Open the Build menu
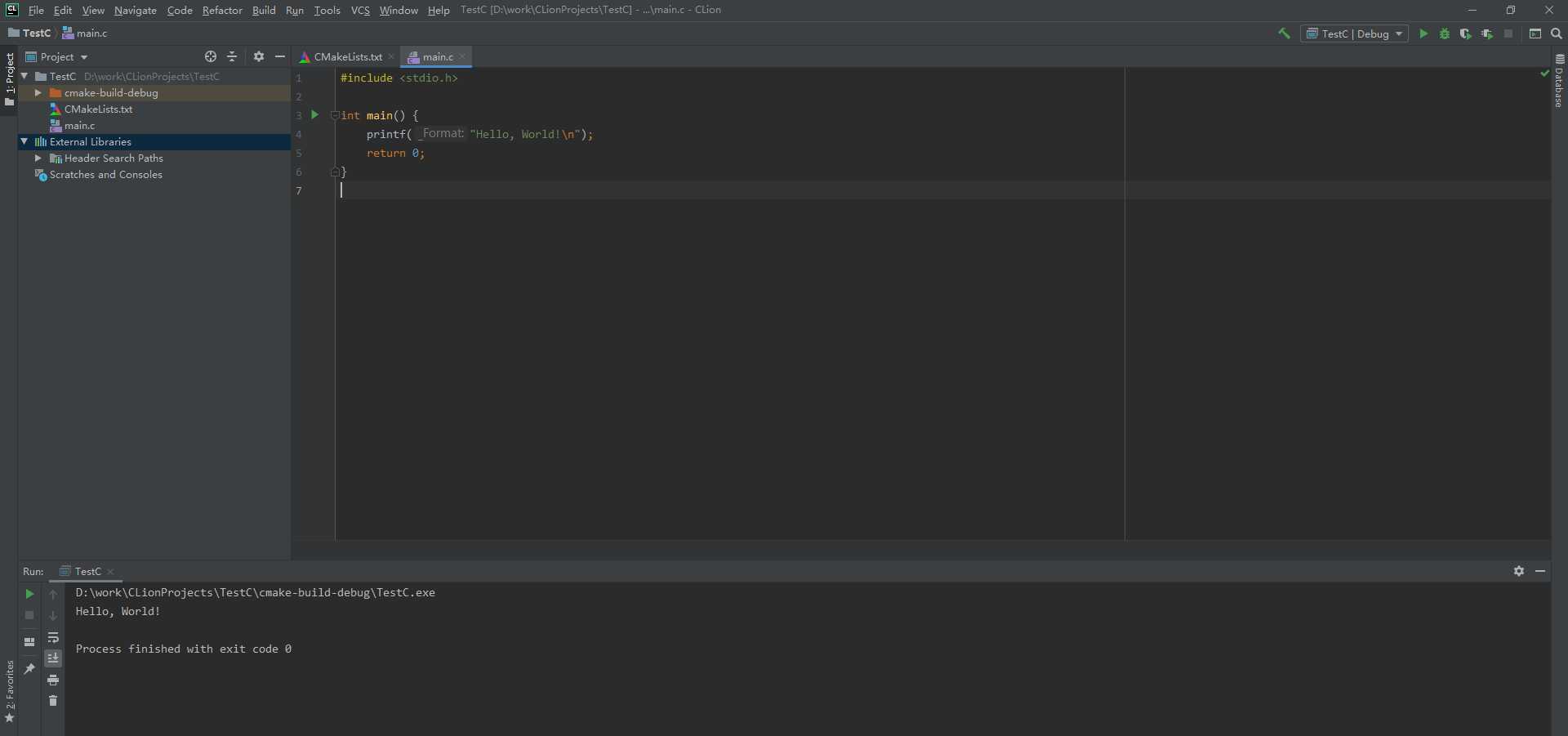 [264, 10]
